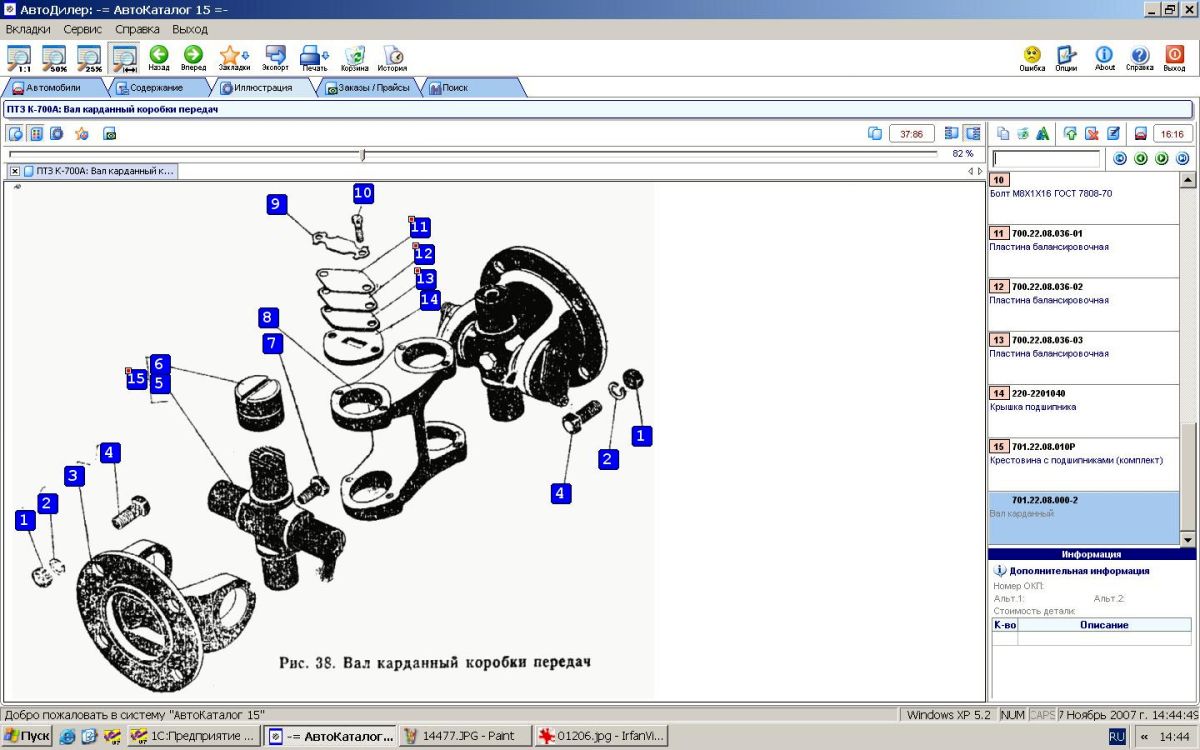Toggle the split panel view button left of parts list
The height and width of the screenshot is (750, 1200).
point(972,133)
